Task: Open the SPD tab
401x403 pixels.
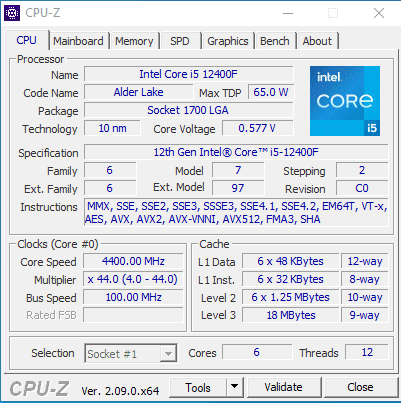Action: (180, 41)
